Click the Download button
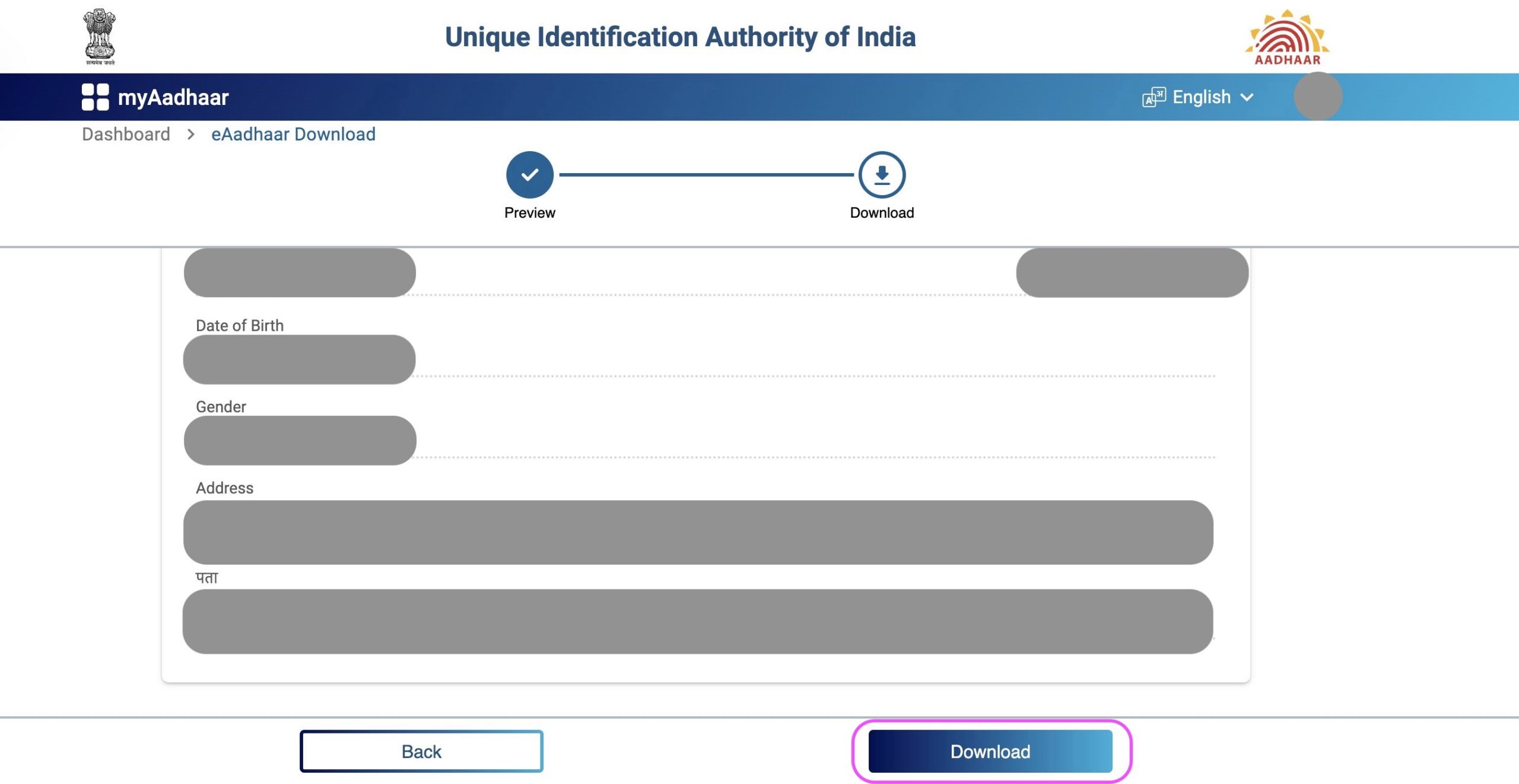Screen dimensions: 1519x784 (x=990, y=751)
